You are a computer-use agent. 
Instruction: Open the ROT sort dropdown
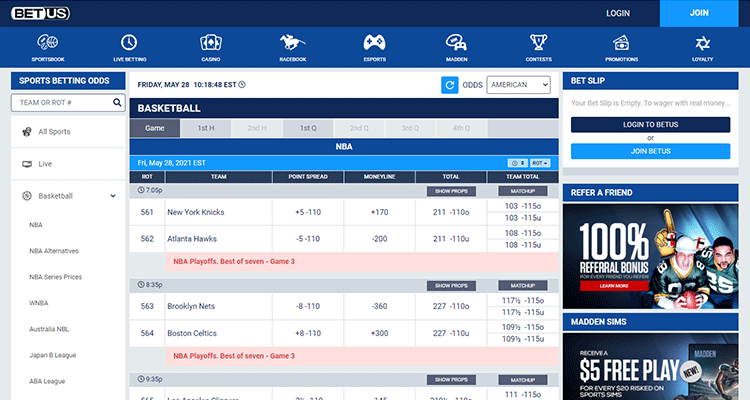(540, 163)
